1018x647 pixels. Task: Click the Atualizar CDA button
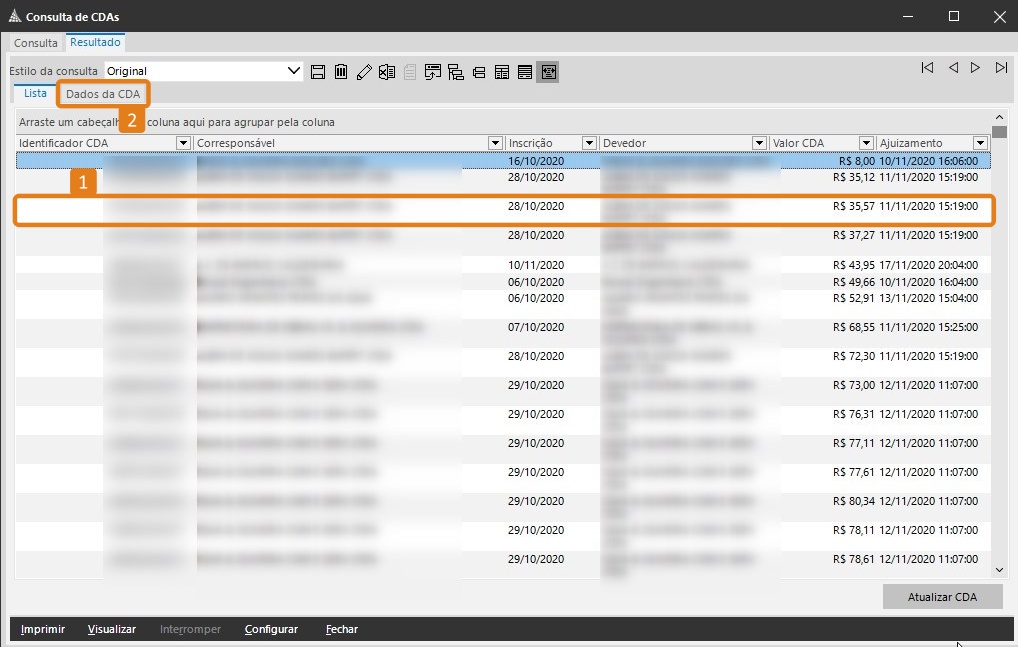coord(942,597)
